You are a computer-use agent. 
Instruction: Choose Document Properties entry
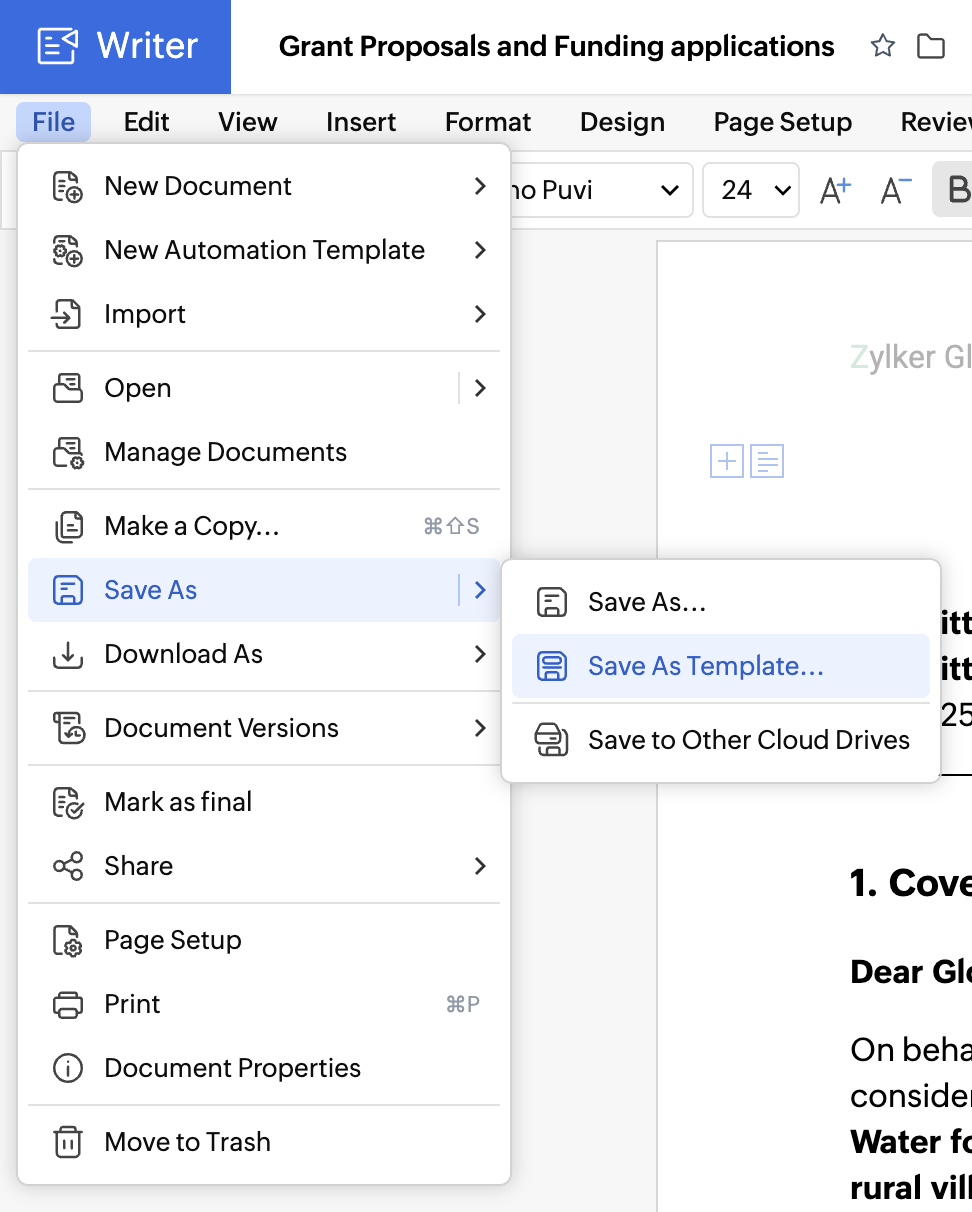click(x=264, y=1068)
